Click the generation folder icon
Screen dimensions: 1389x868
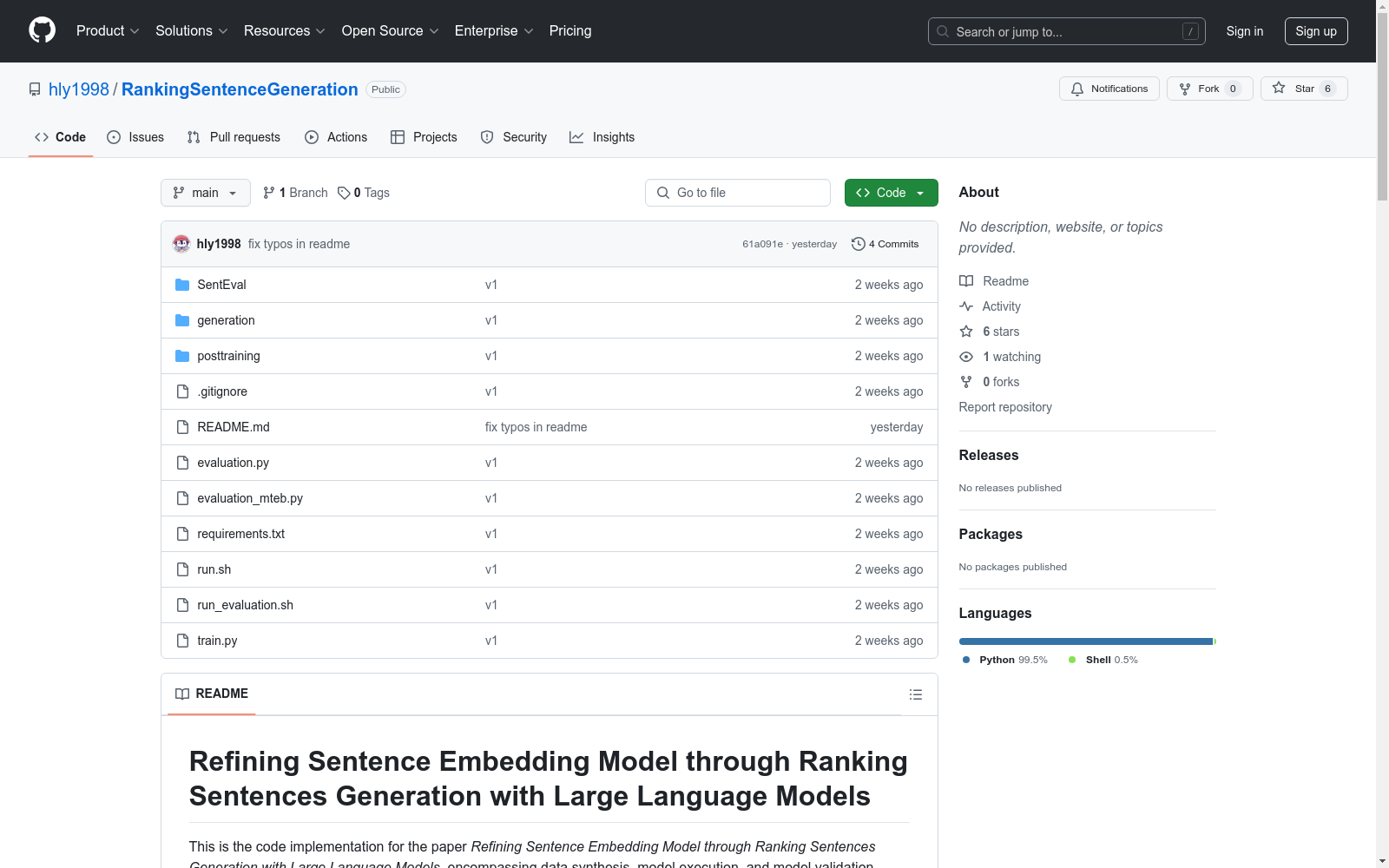(182, 320)
